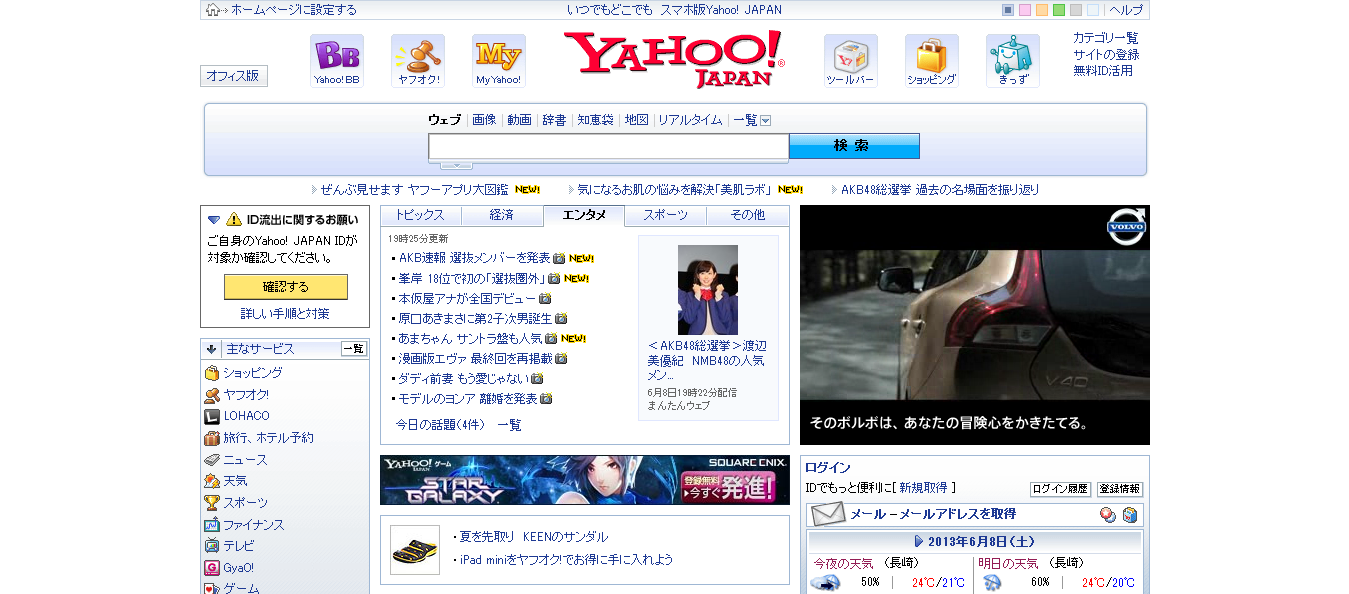The height and width of the screenshot is (594, 1349).
Task: Click the 登録情報 button
Action: click(1120, 489)
